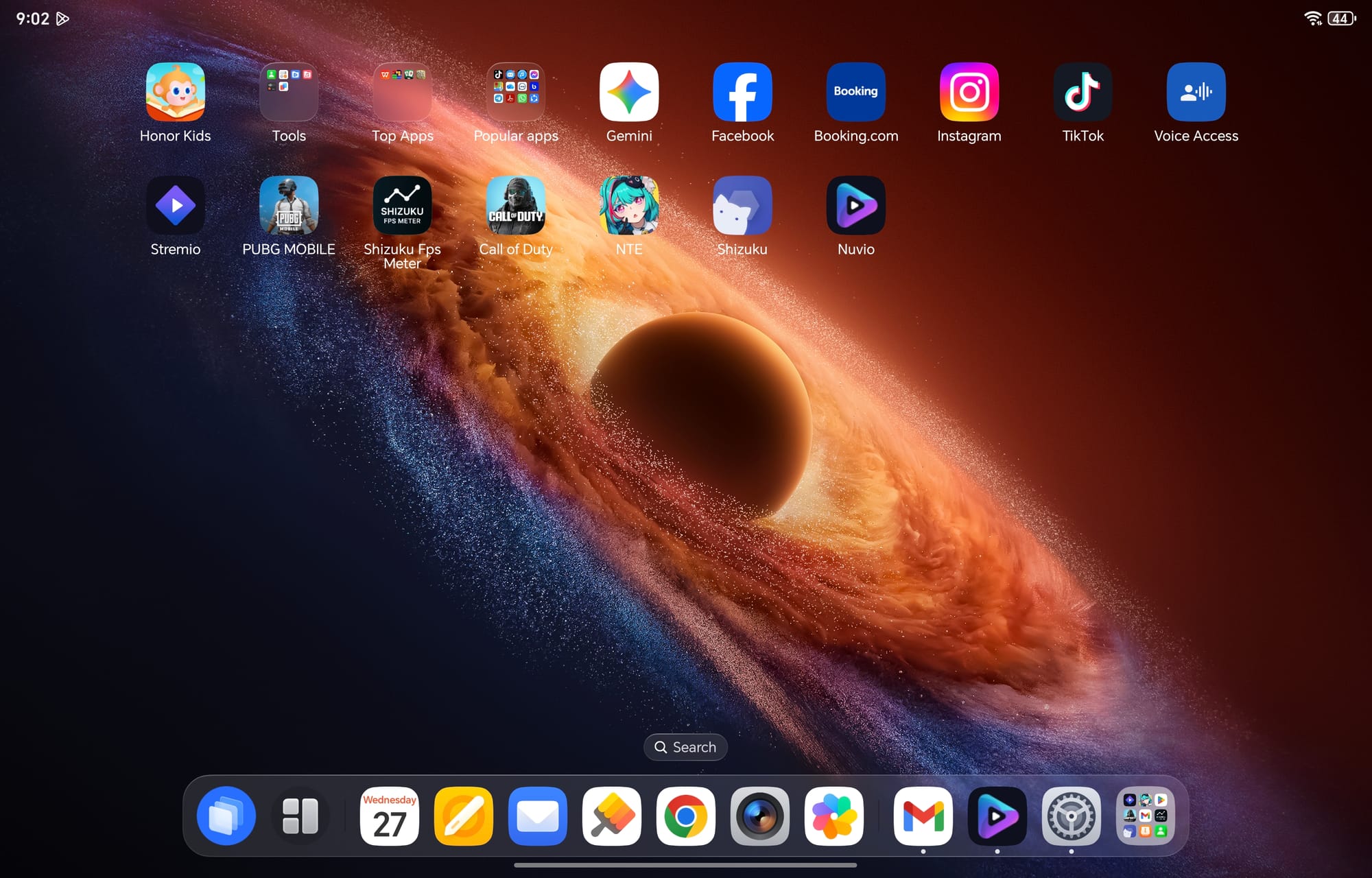1372x878 pixels.
Task: Open the Tools folder
Action: click(289, 92)
